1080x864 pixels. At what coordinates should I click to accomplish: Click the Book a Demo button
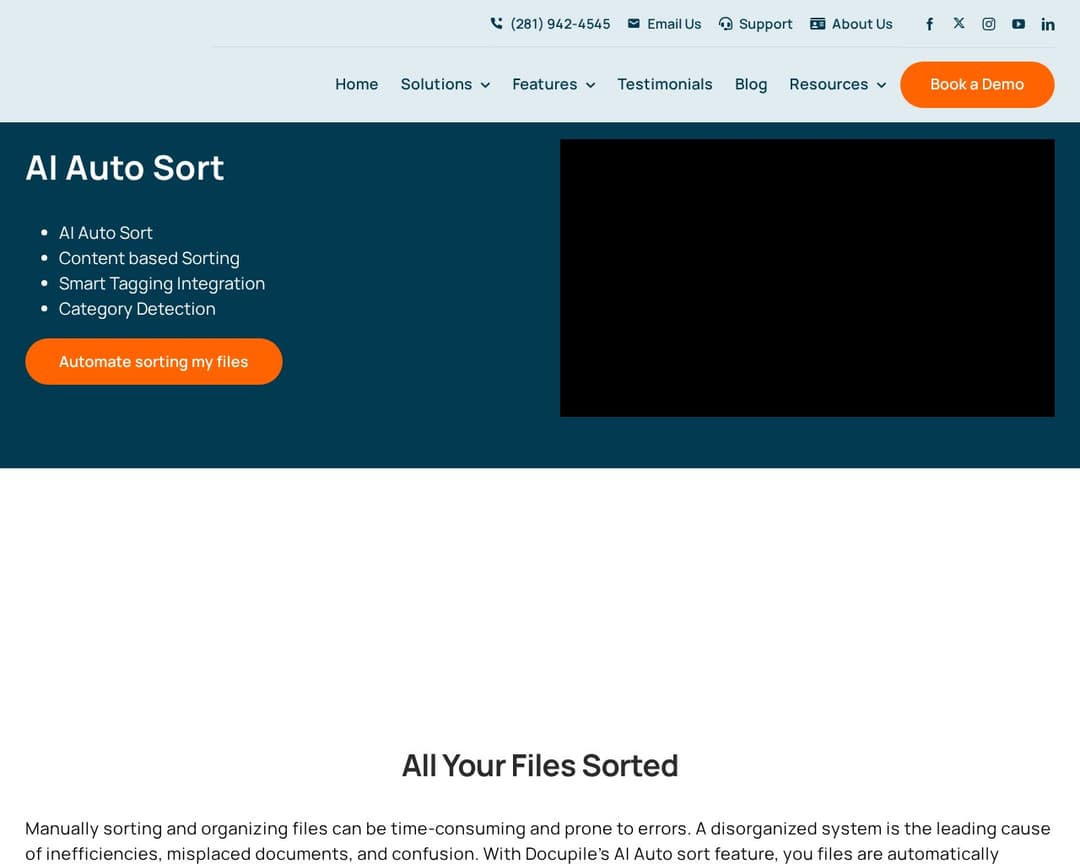pos(977,84)
